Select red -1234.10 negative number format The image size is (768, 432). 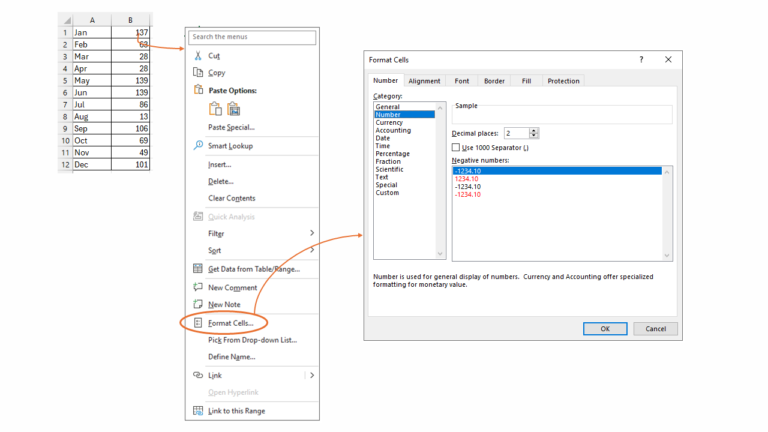(468, 195)
